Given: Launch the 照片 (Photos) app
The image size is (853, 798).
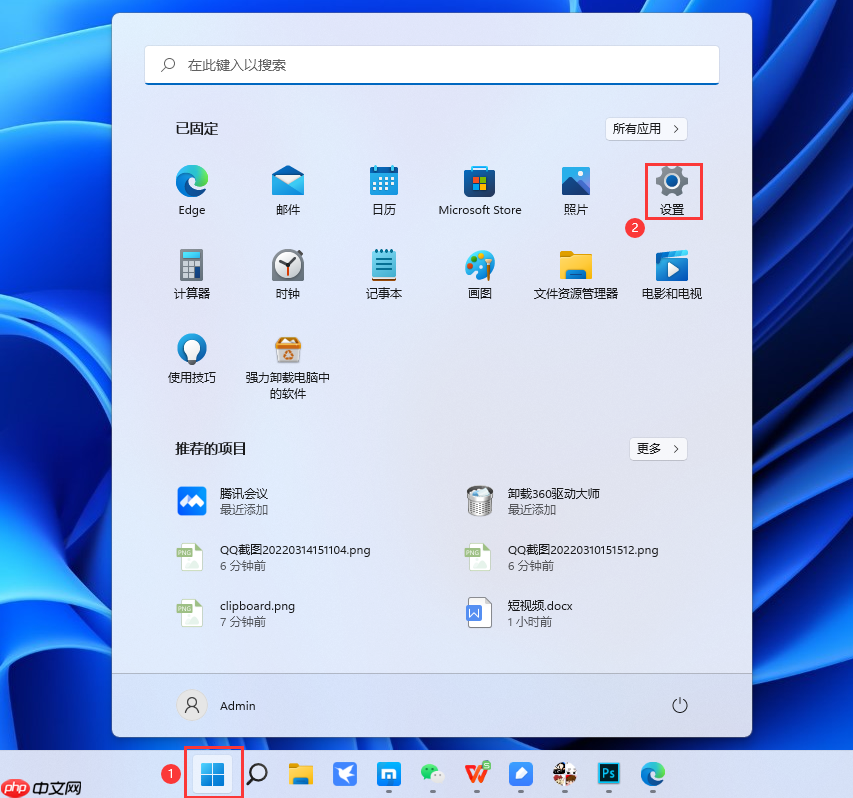Looking at the screenshot, I should pyautogui.click(x=575, y=183).
